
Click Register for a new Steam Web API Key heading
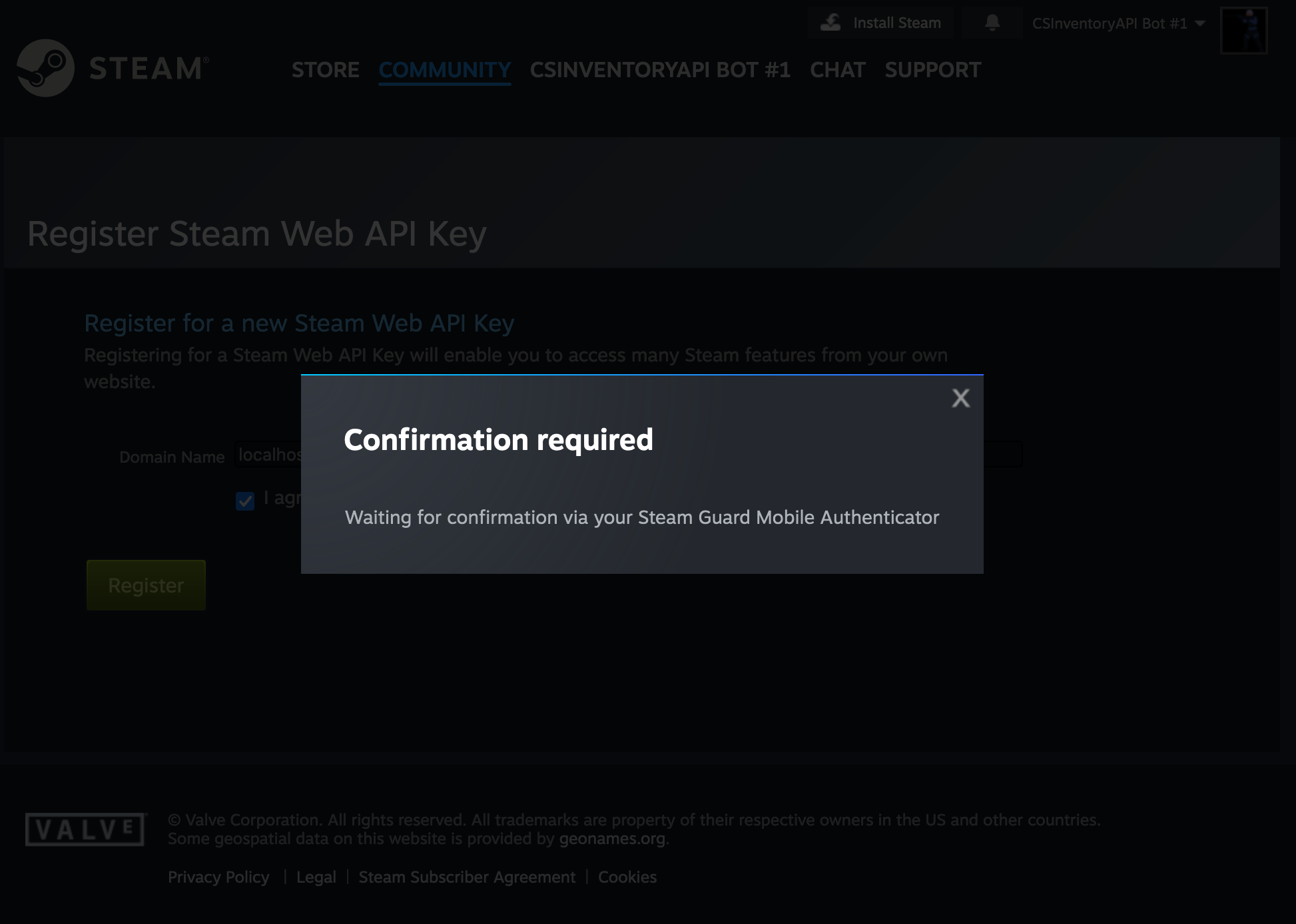click(299, 323)
